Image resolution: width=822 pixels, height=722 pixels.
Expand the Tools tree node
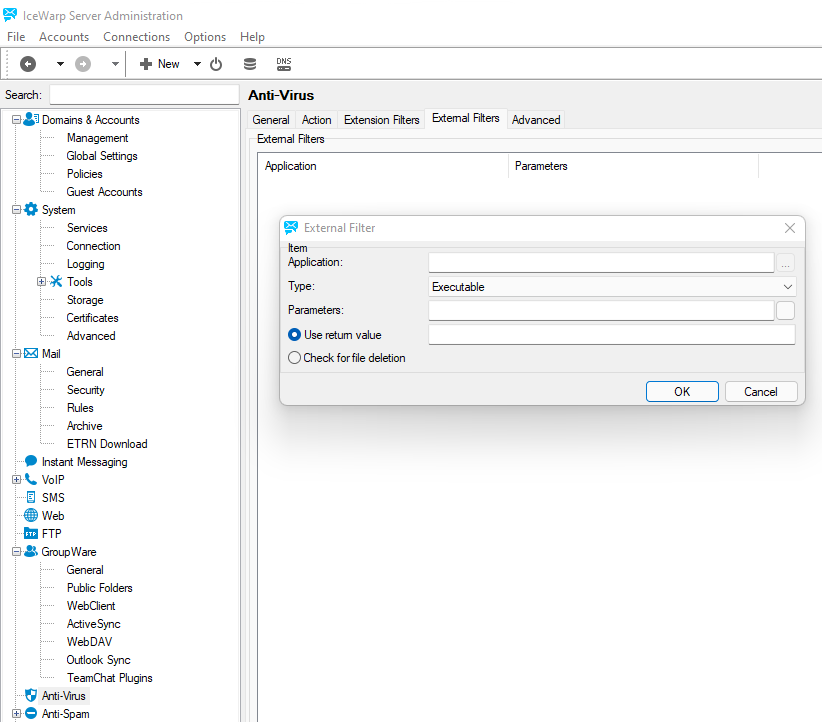tap(41, 282)
